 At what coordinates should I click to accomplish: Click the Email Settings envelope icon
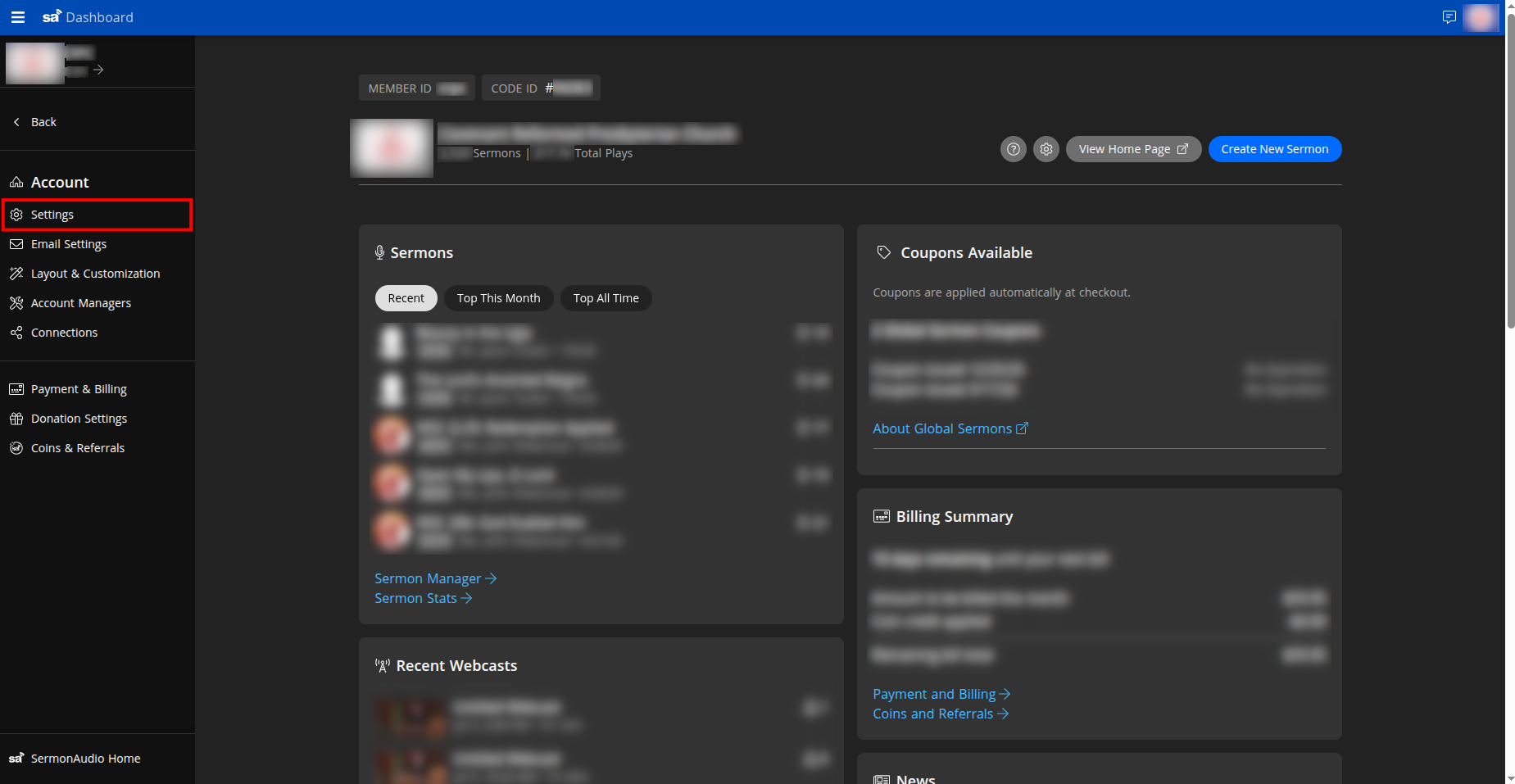pos(16,244)
